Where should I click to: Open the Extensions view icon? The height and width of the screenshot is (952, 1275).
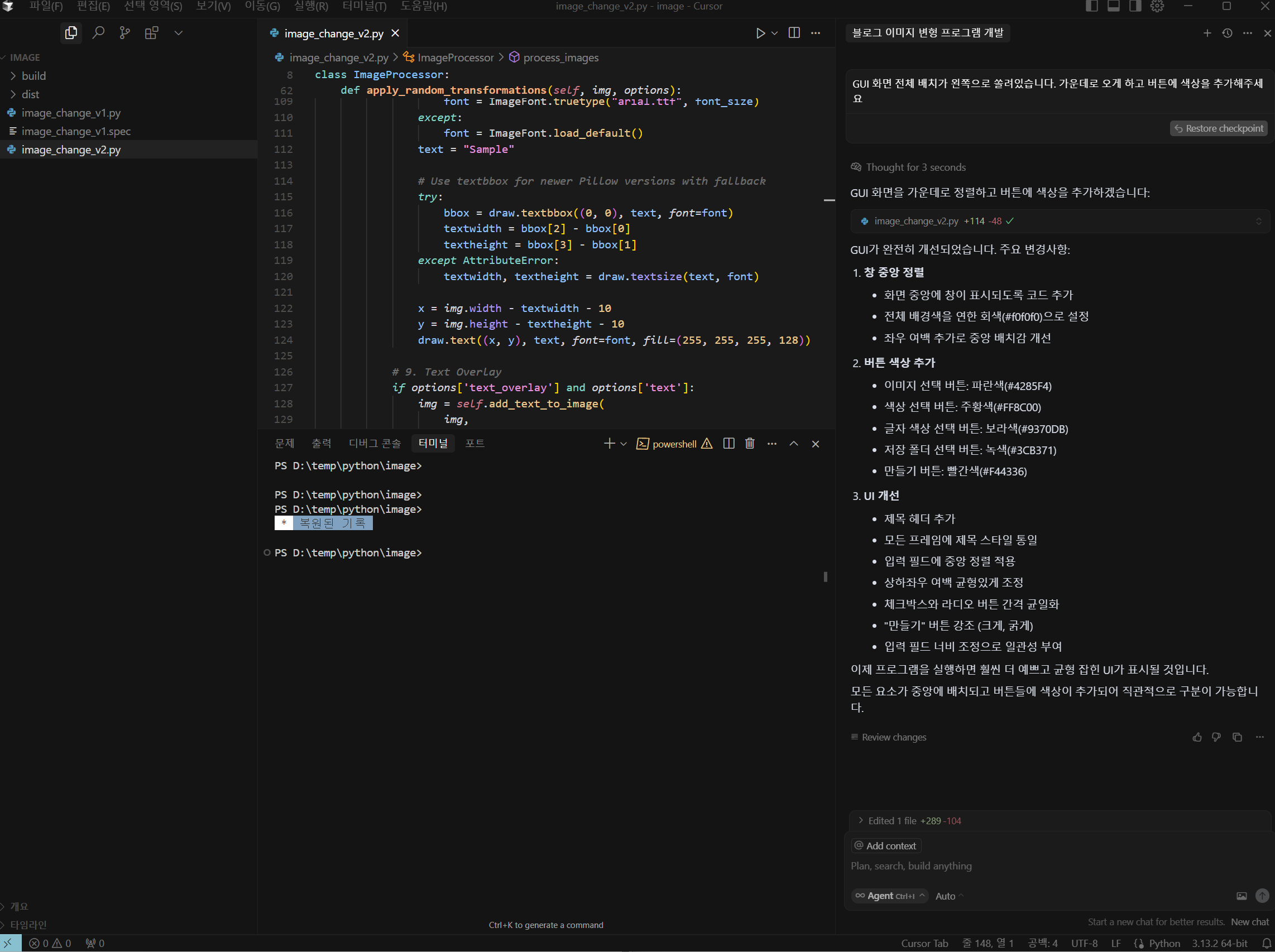[151, 33]
